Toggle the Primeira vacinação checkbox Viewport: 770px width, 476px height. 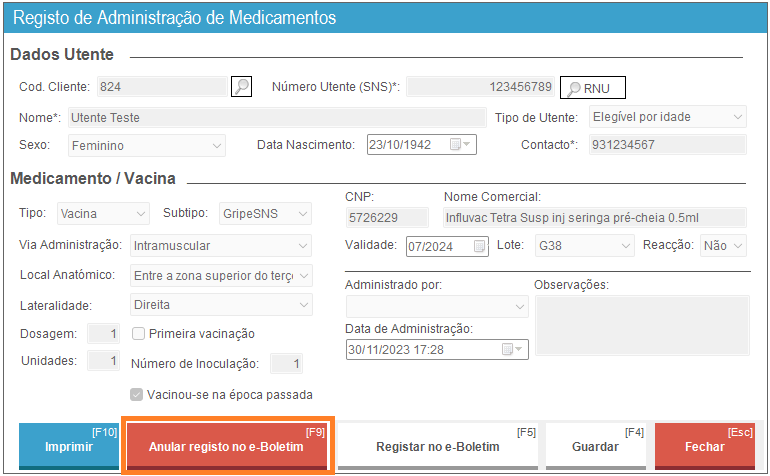[139, 333]
